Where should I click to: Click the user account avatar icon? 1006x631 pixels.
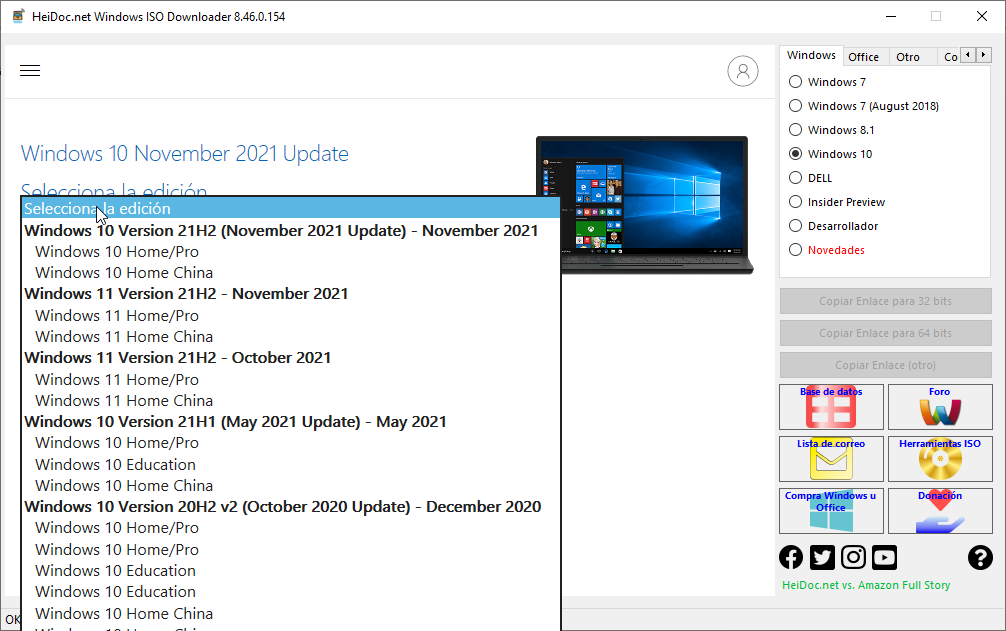pos(742,71)
